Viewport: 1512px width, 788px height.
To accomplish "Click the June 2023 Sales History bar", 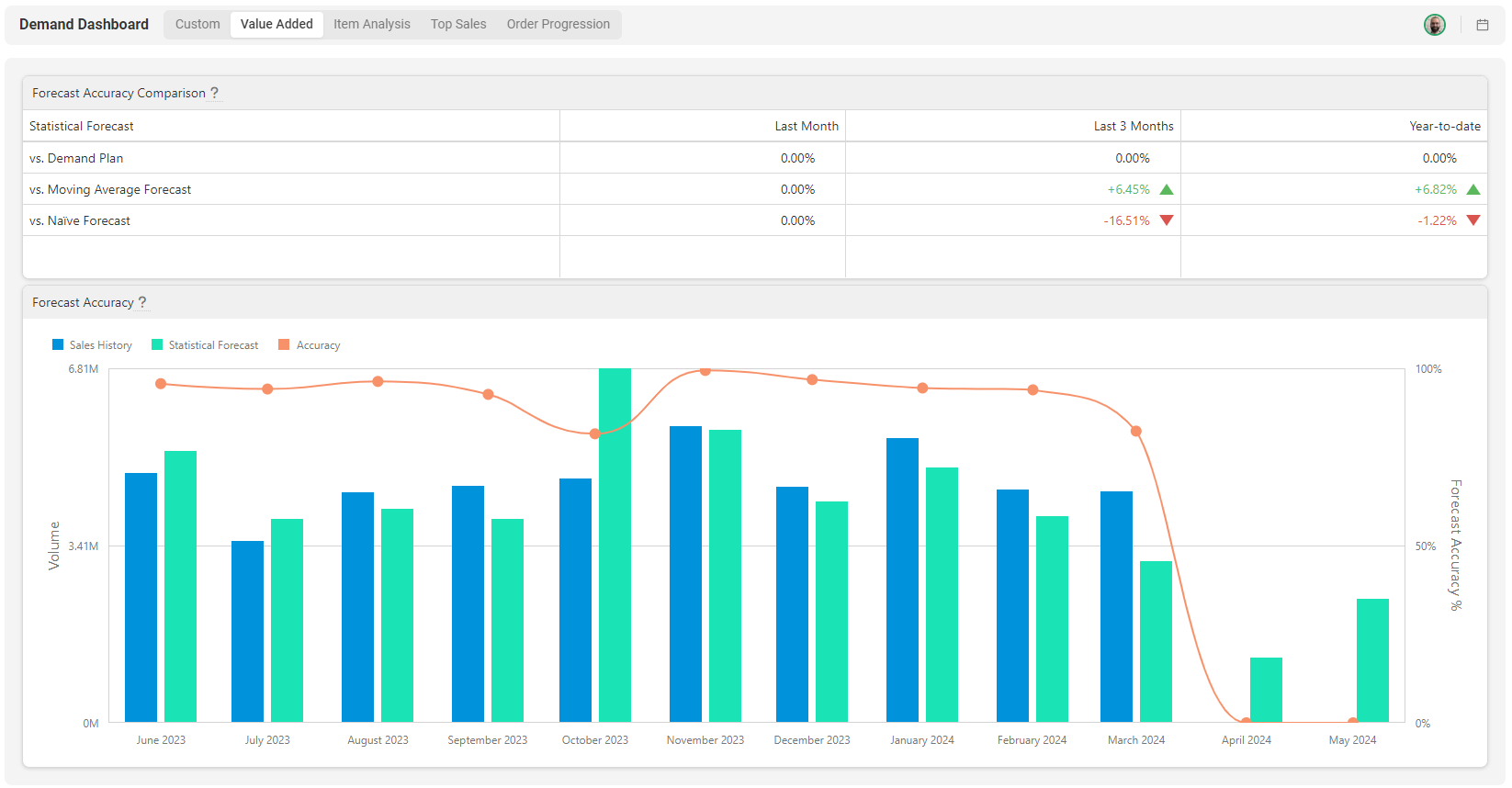I will pos(141,597).
